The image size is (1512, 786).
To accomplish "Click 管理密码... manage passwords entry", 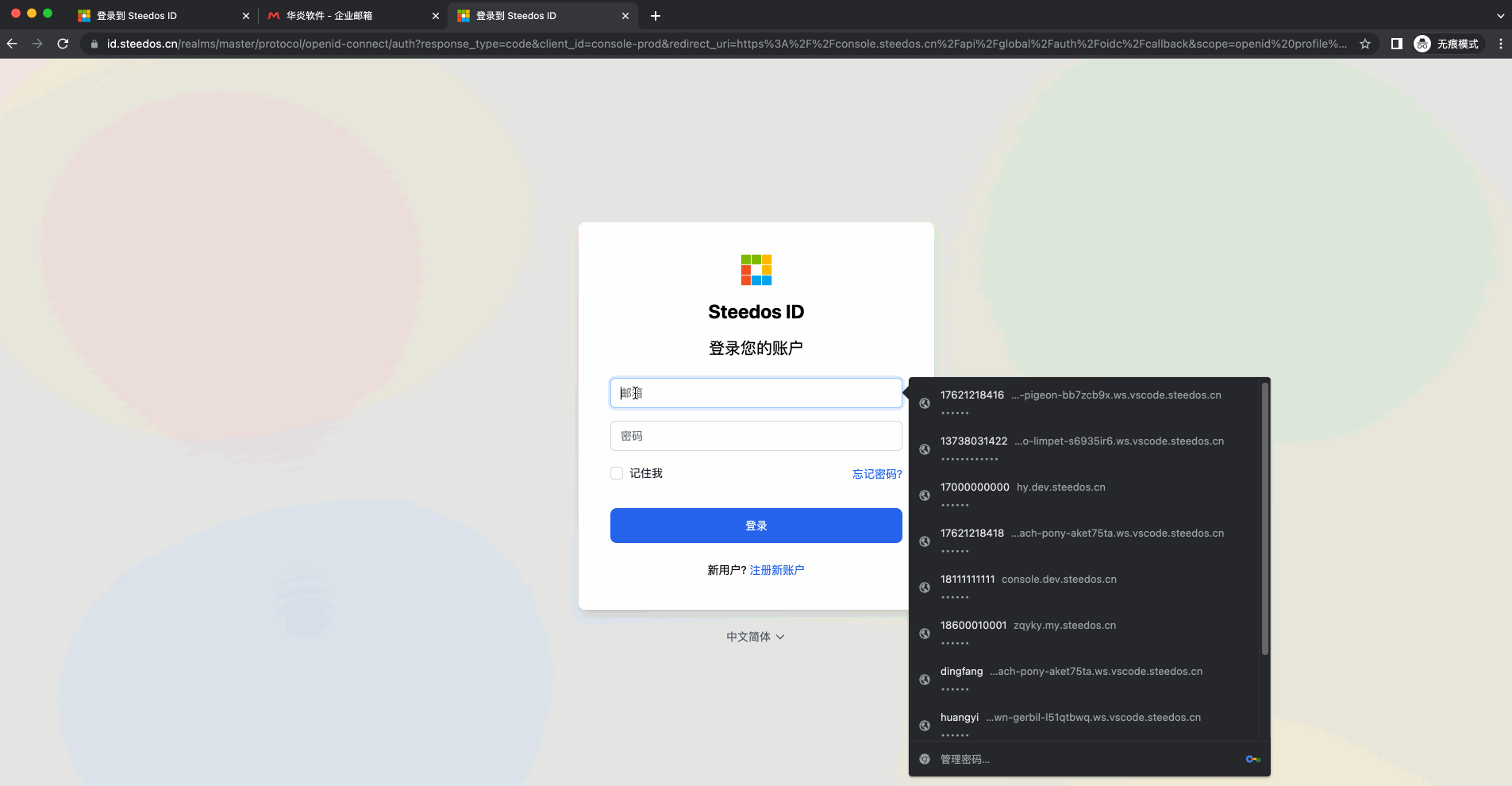I will [1090, 759].
